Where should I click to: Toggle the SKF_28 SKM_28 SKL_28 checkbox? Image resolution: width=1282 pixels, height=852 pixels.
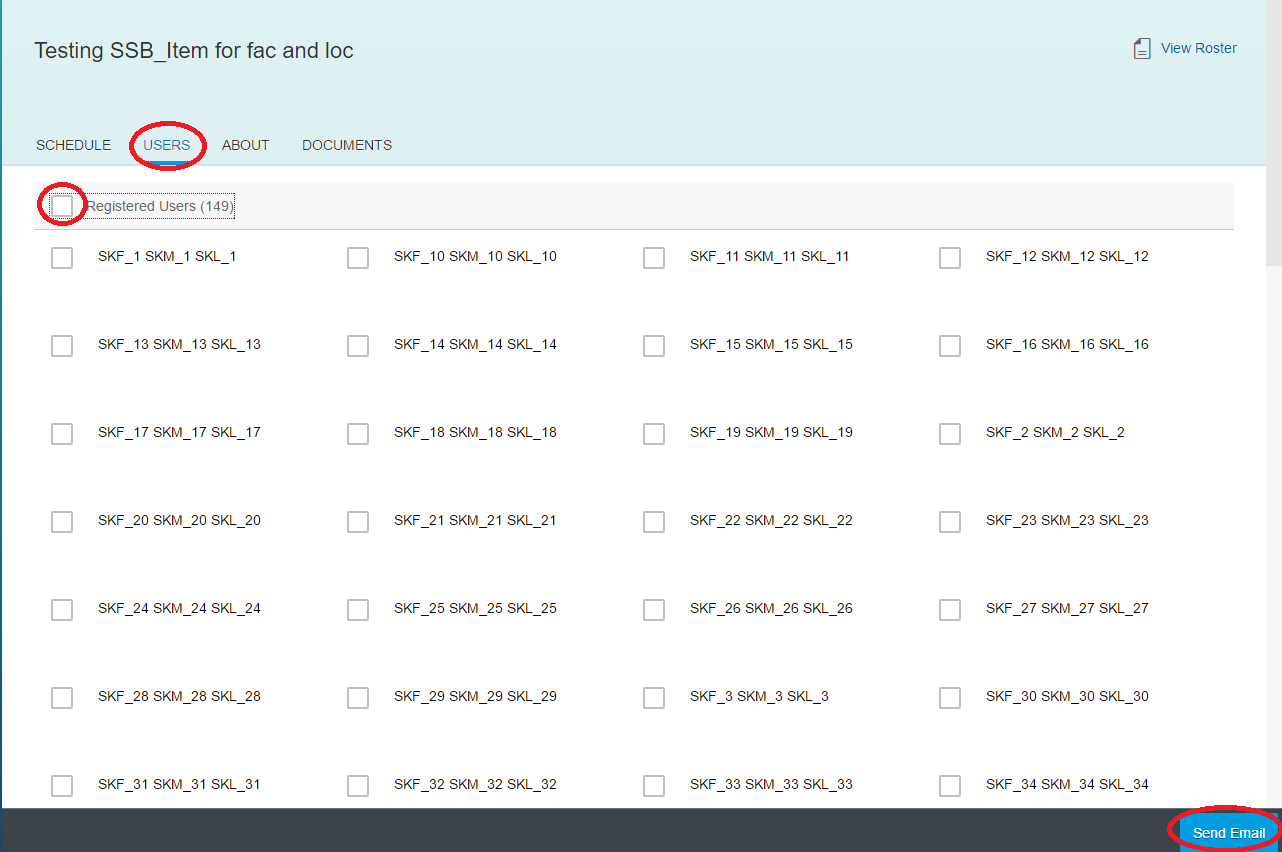(62, 698)
